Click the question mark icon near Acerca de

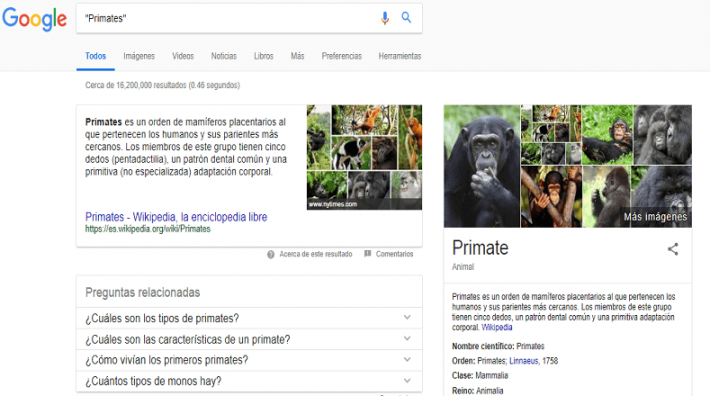point(271,254)
